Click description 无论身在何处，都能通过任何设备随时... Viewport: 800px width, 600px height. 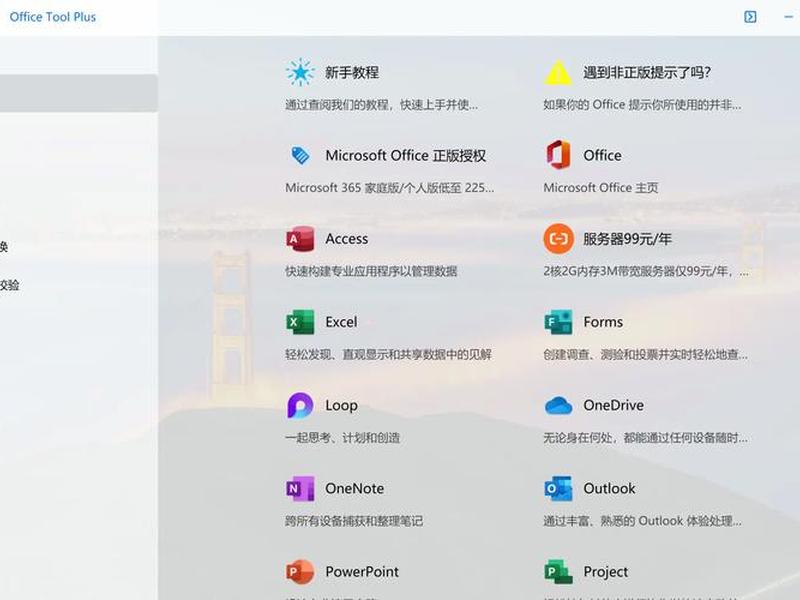(x=645, y=438)
